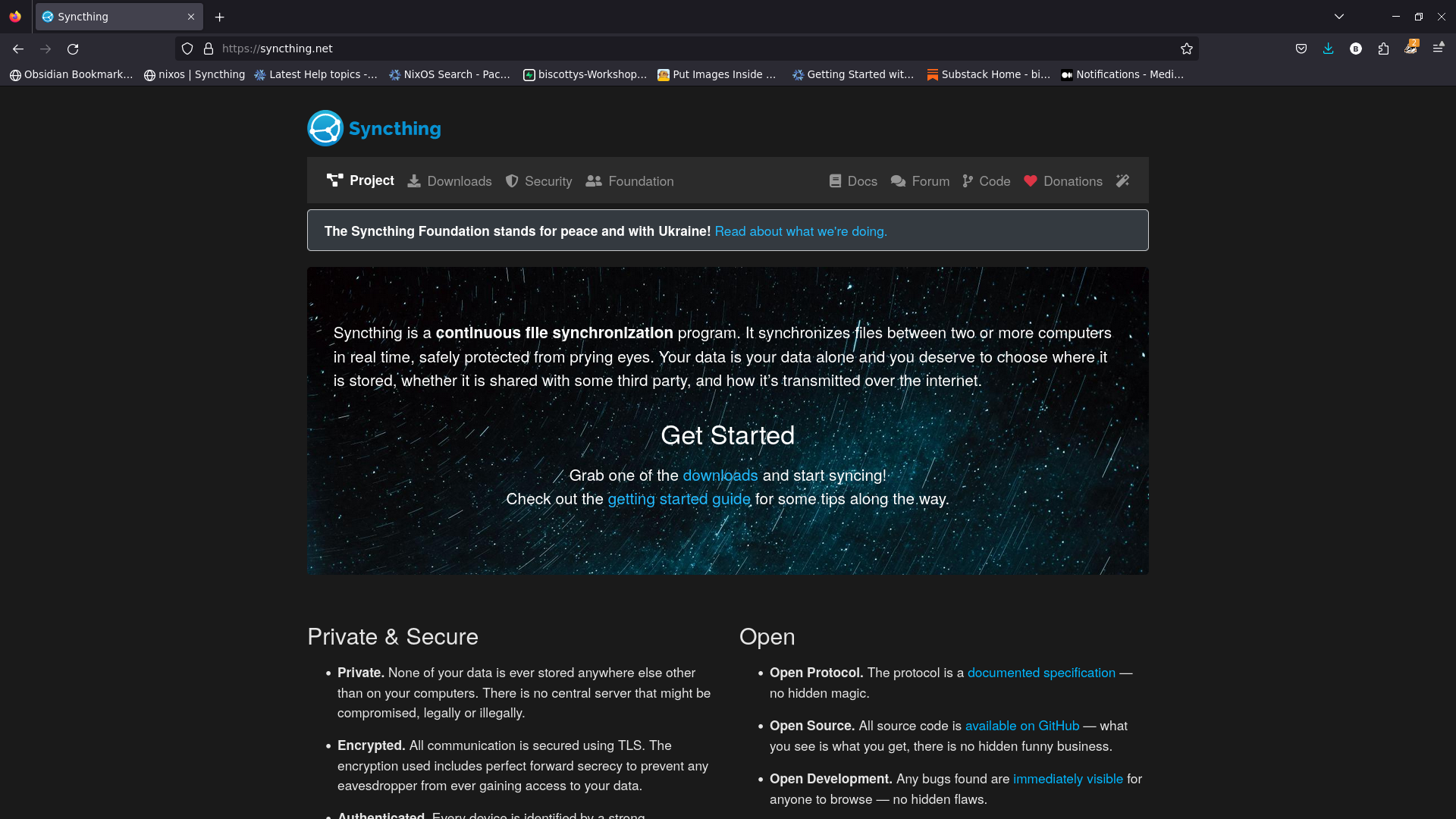Viewport: 1456px width, 819px height.
Task: Open the Put Images Inside bookmark
Action: pos(717,74)
